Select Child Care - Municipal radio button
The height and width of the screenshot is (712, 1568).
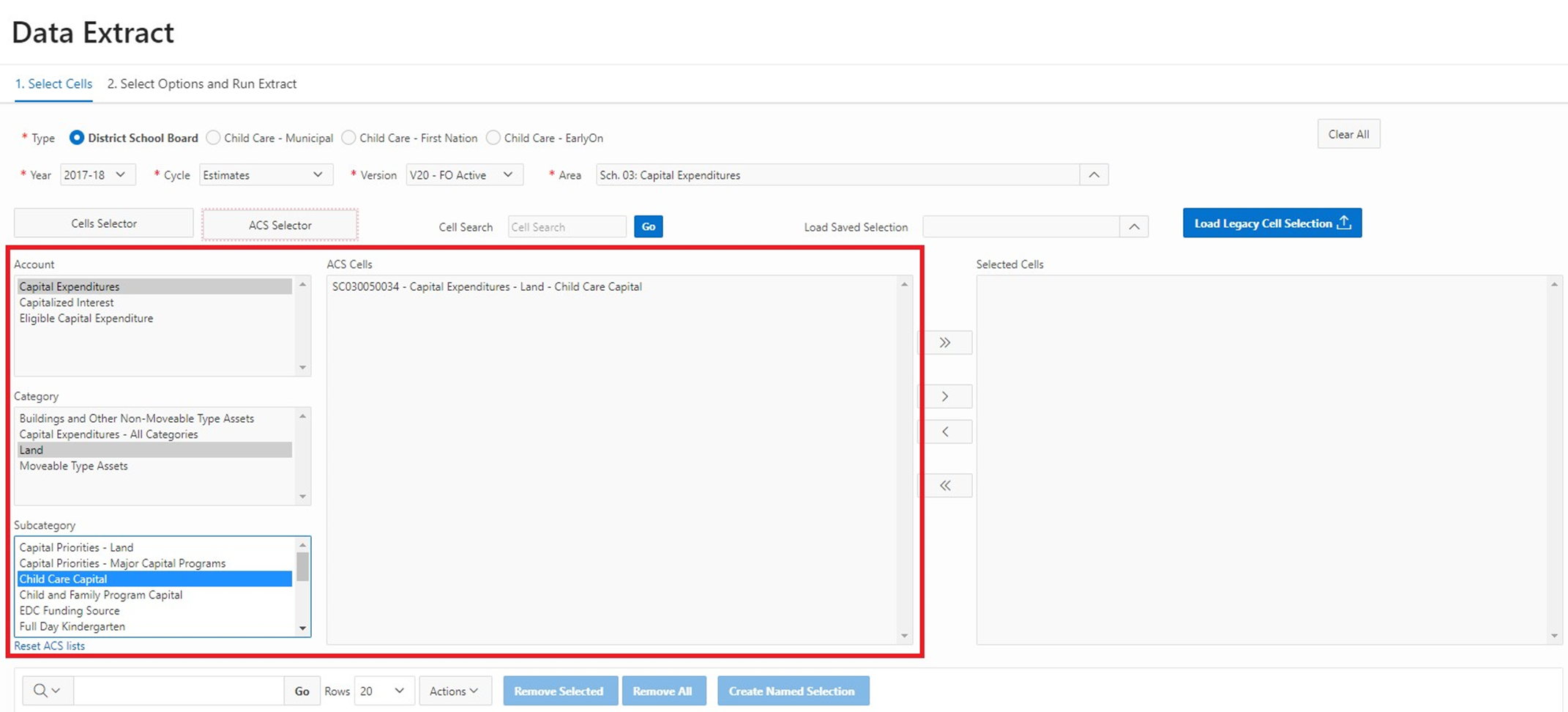point(213,138)
